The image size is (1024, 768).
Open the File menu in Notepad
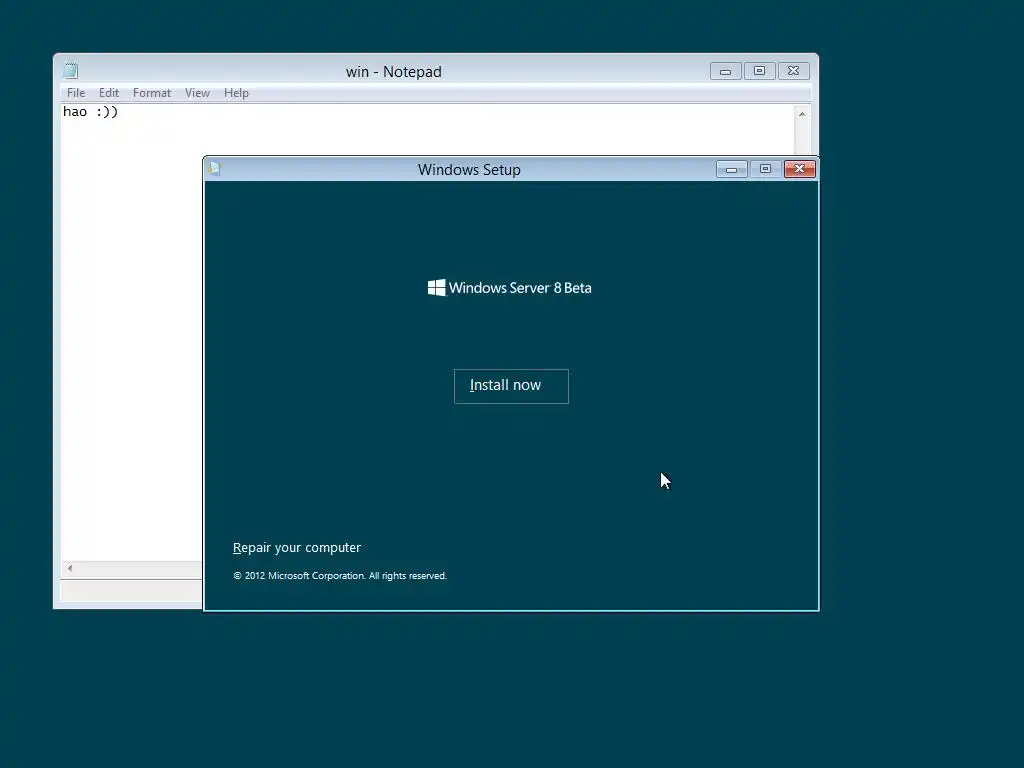(x=76, y=93)
